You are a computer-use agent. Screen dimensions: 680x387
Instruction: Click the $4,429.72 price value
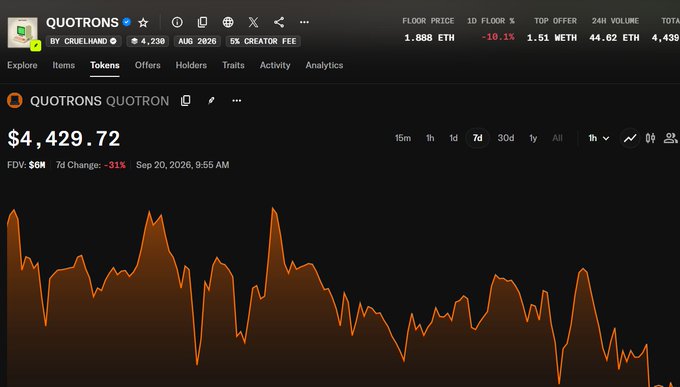(64, 139)
